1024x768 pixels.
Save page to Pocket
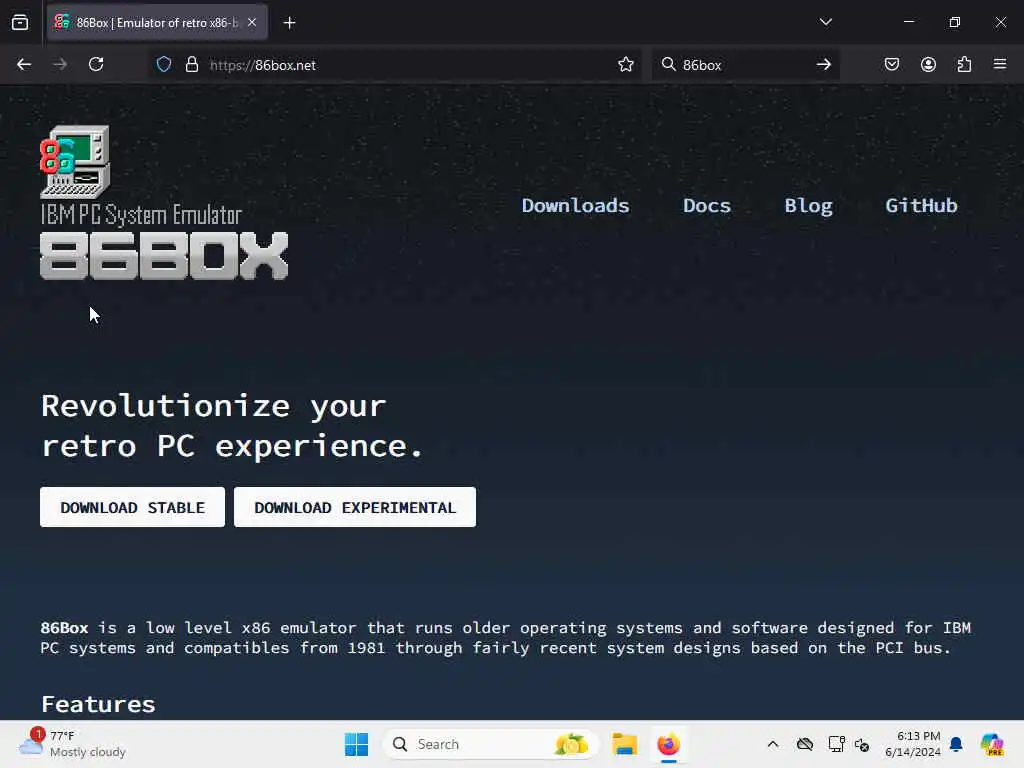coord(891,65)
